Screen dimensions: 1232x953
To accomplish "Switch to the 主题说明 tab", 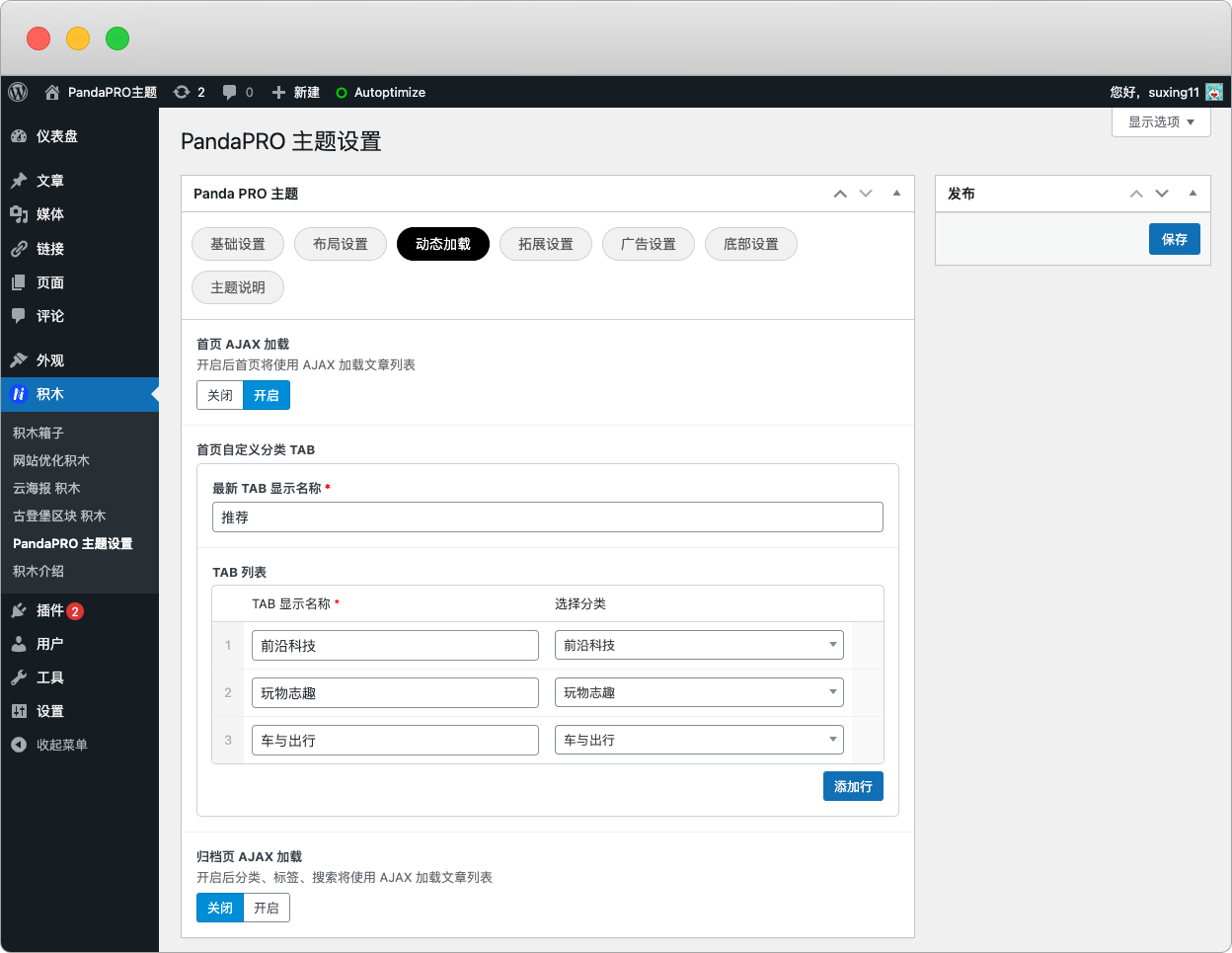I will click(x=238, y=287).
